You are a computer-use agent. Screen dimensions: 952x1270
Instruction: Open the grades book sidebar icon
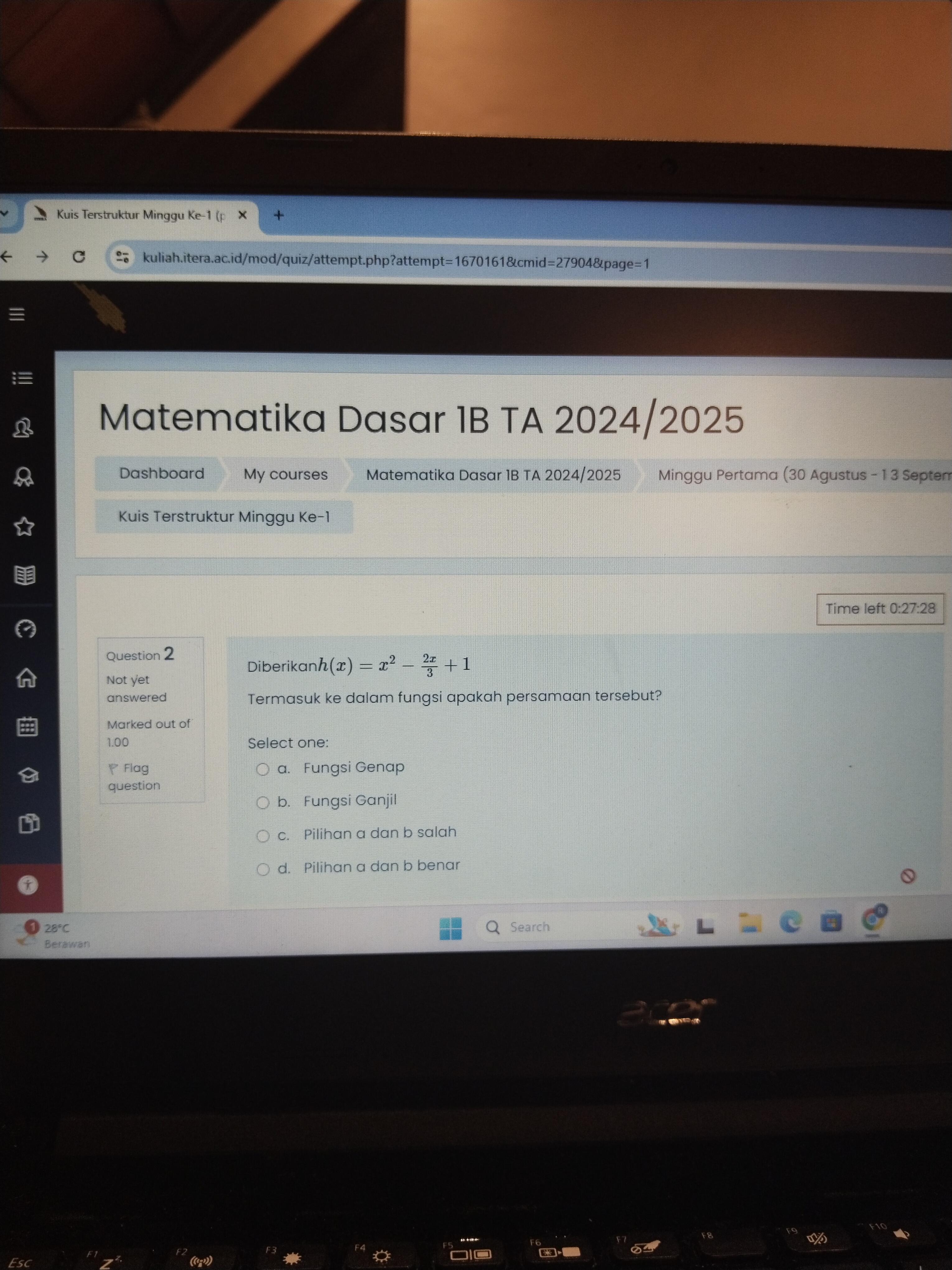pos(25,575)
